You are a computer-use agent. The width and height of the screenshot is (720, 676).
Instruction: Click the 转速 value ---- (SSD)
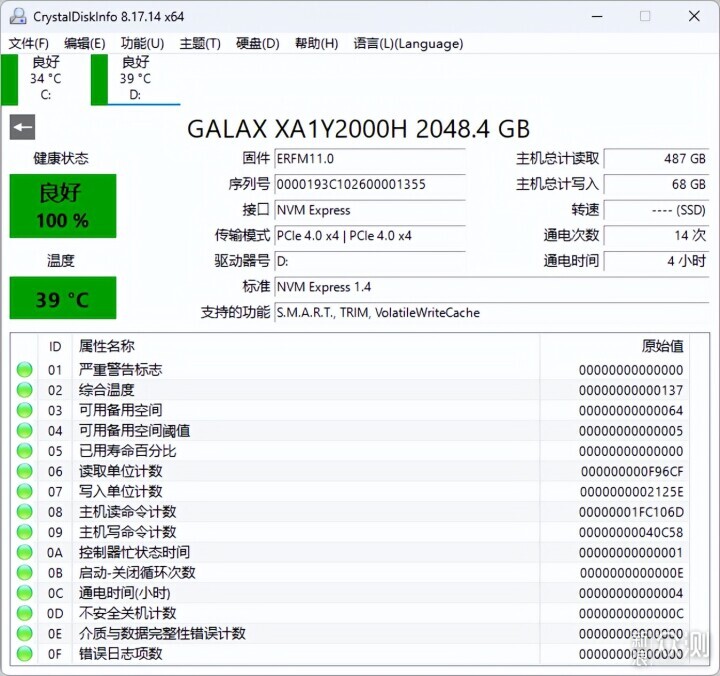pos(657,210)
